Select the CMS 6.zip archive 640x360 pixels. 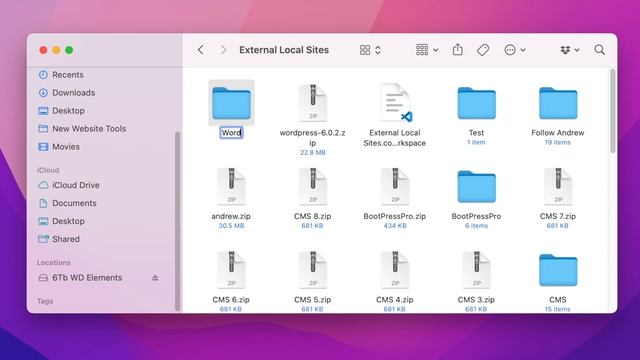231,270
